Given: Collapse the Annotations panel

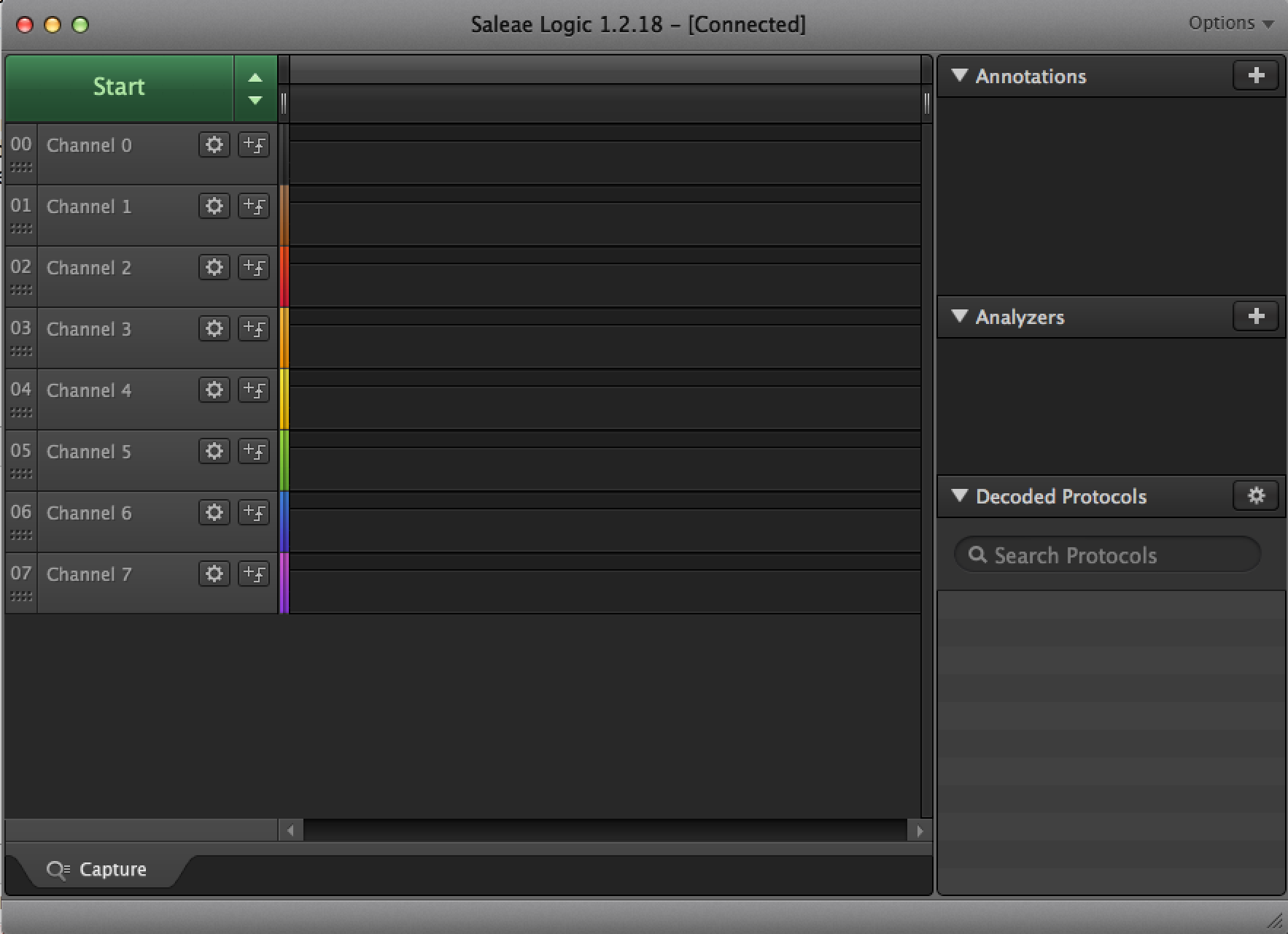Looking at the screenshot, I should pyautogui.click(x=960, y=75).
